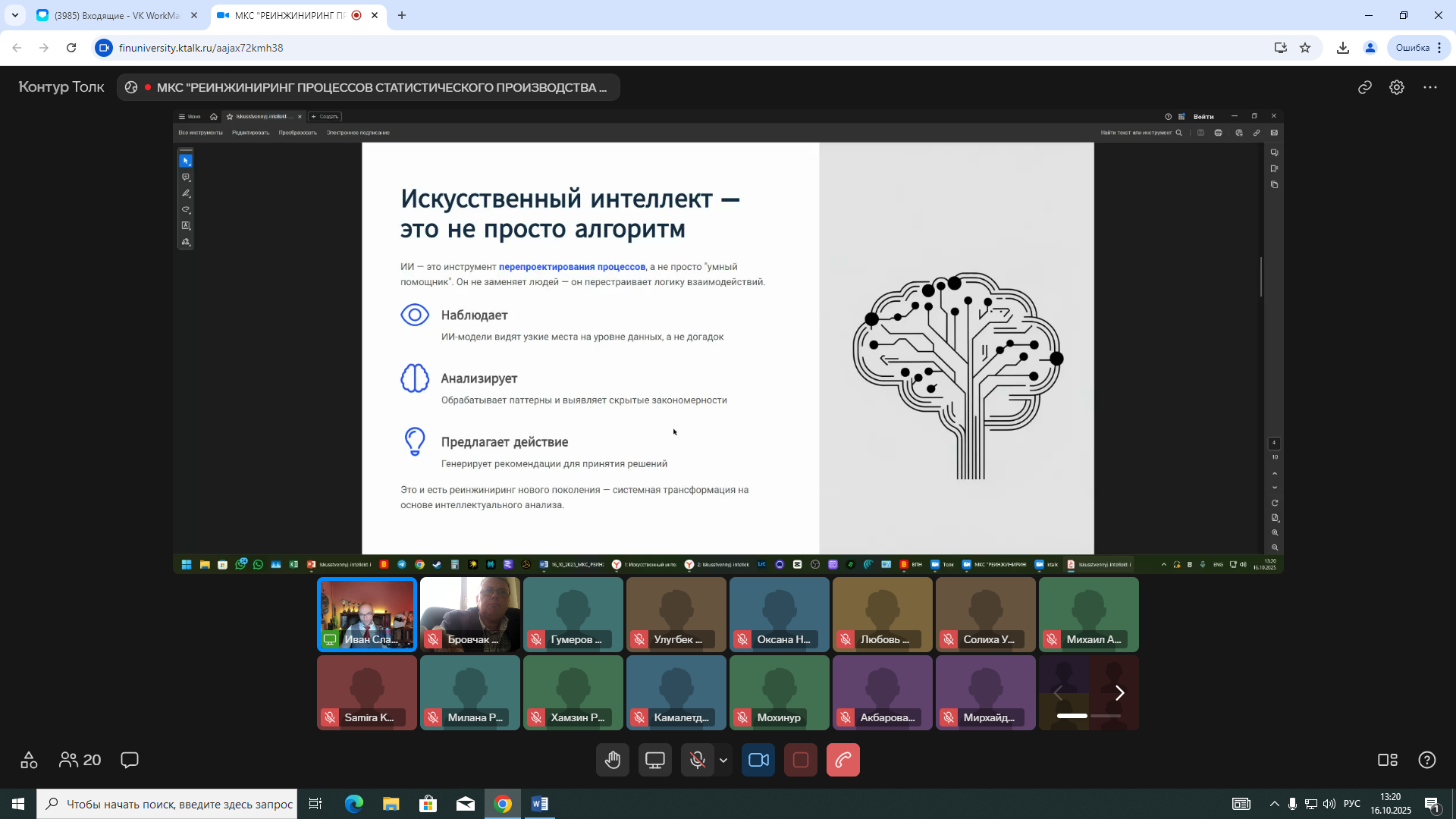
Task: Show next page of participants
Action: coord(1119,692)
